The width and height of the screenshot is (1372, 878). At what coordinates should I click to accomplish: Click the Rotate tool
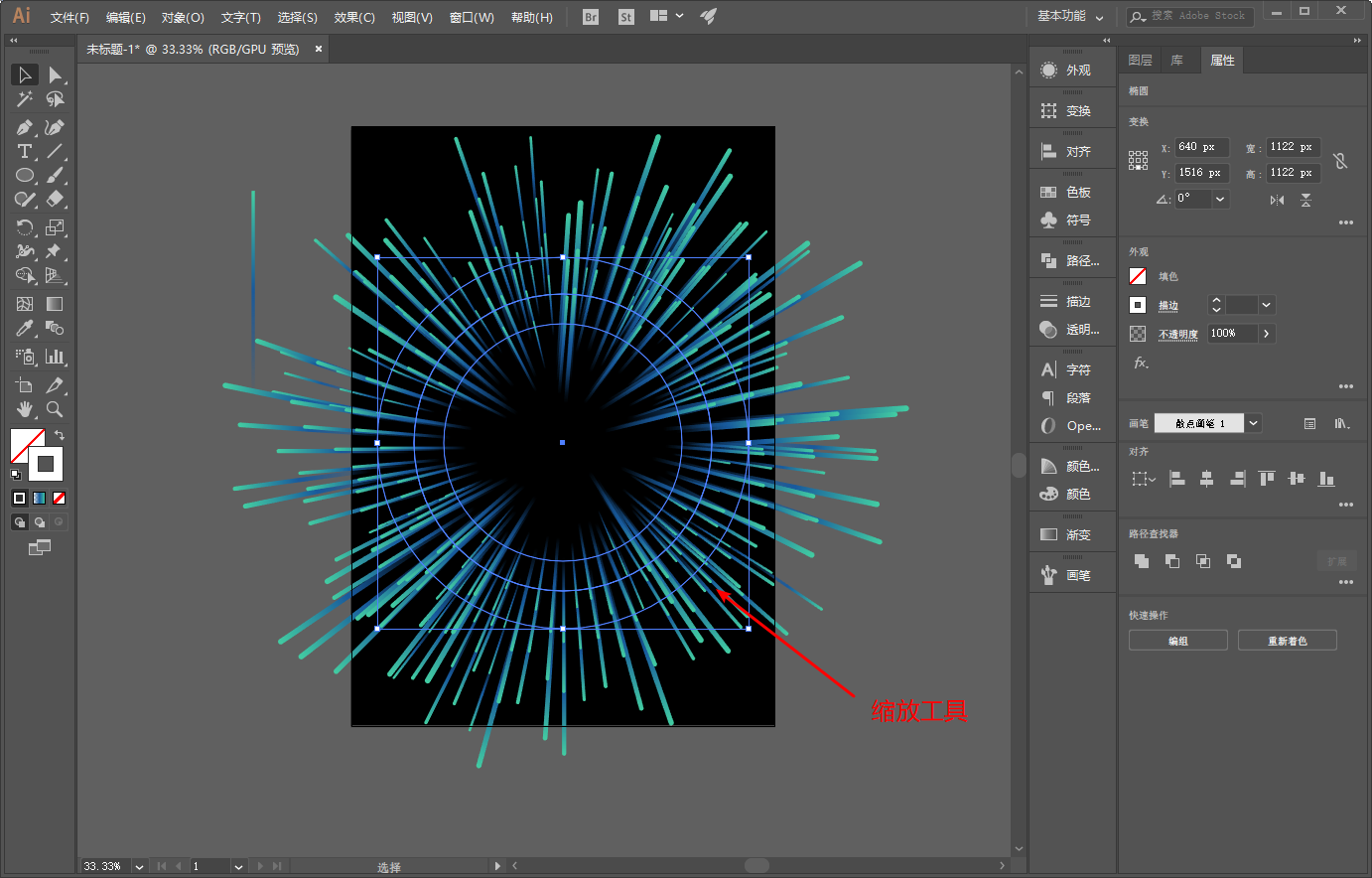pyautogui.click(x=24, y=227)
